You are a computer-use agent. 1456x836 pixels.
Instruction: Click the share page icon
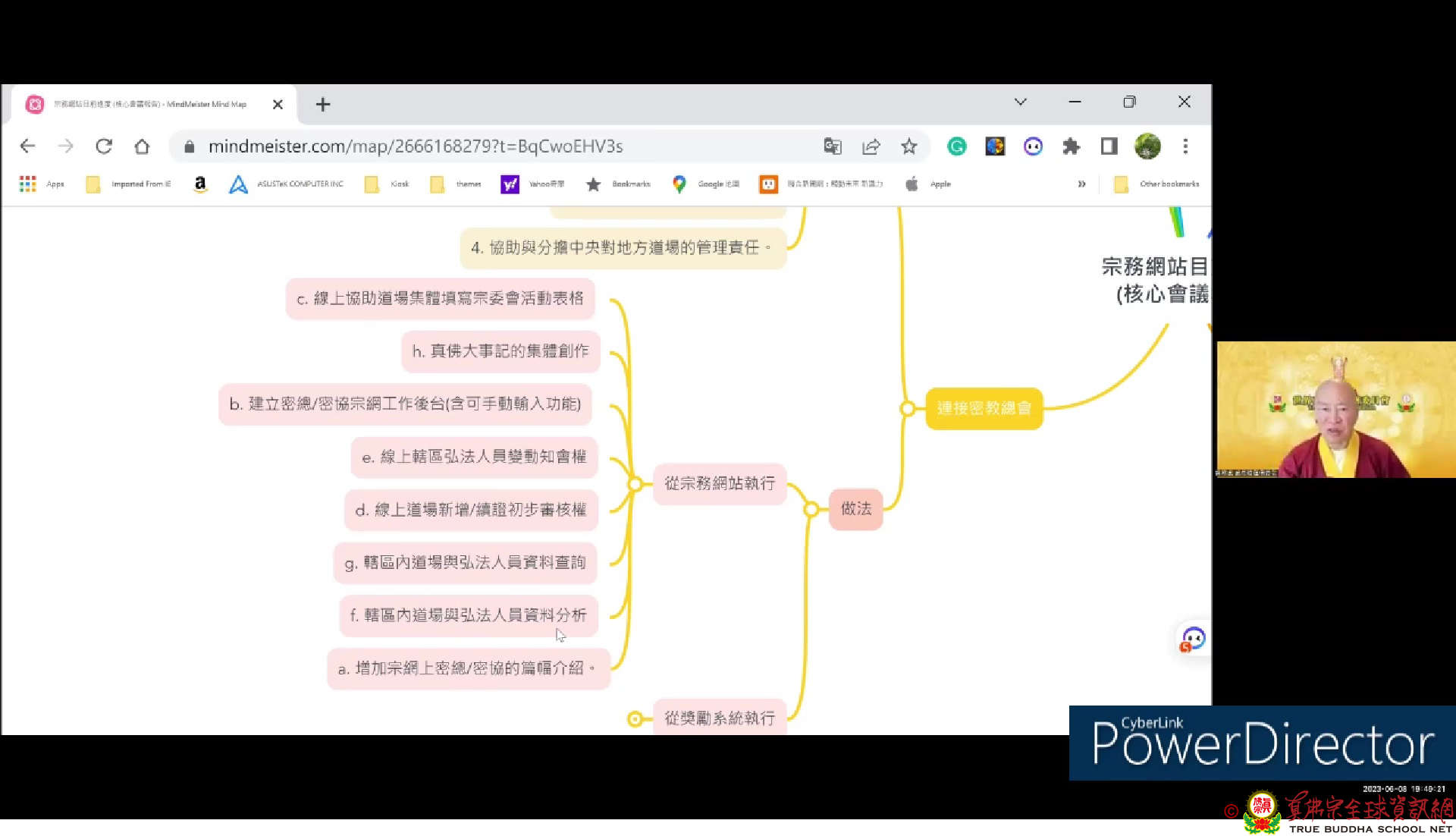pyautogui.click(x=871, y=146)
